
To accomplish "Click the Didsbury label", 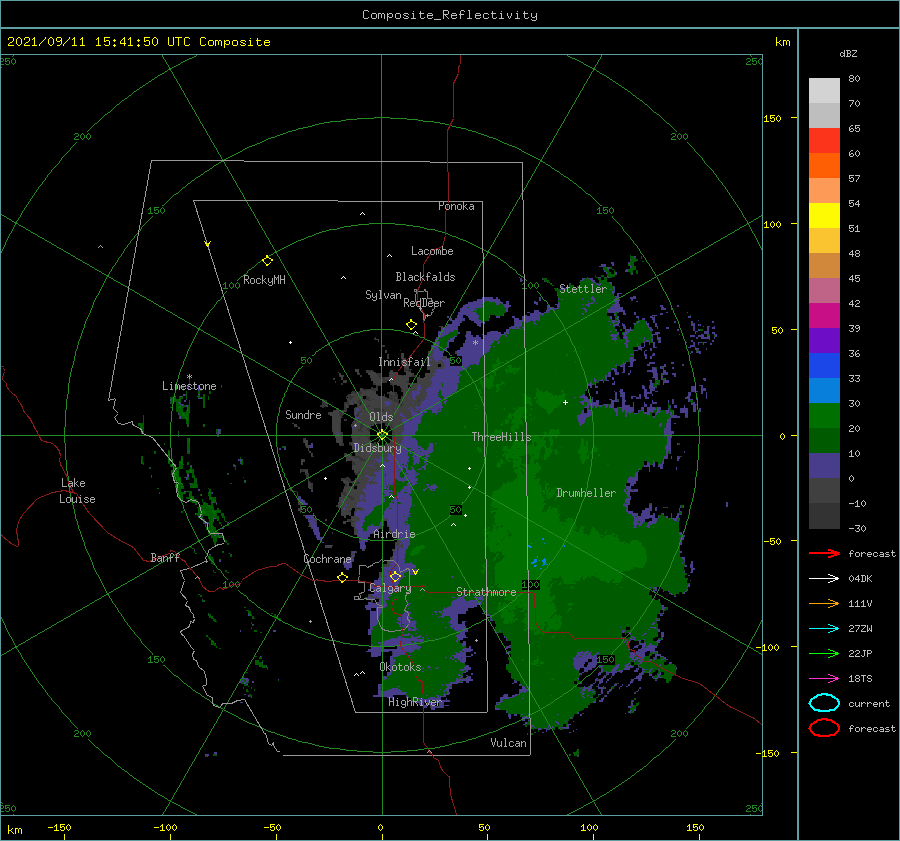I will click(377, 448).
